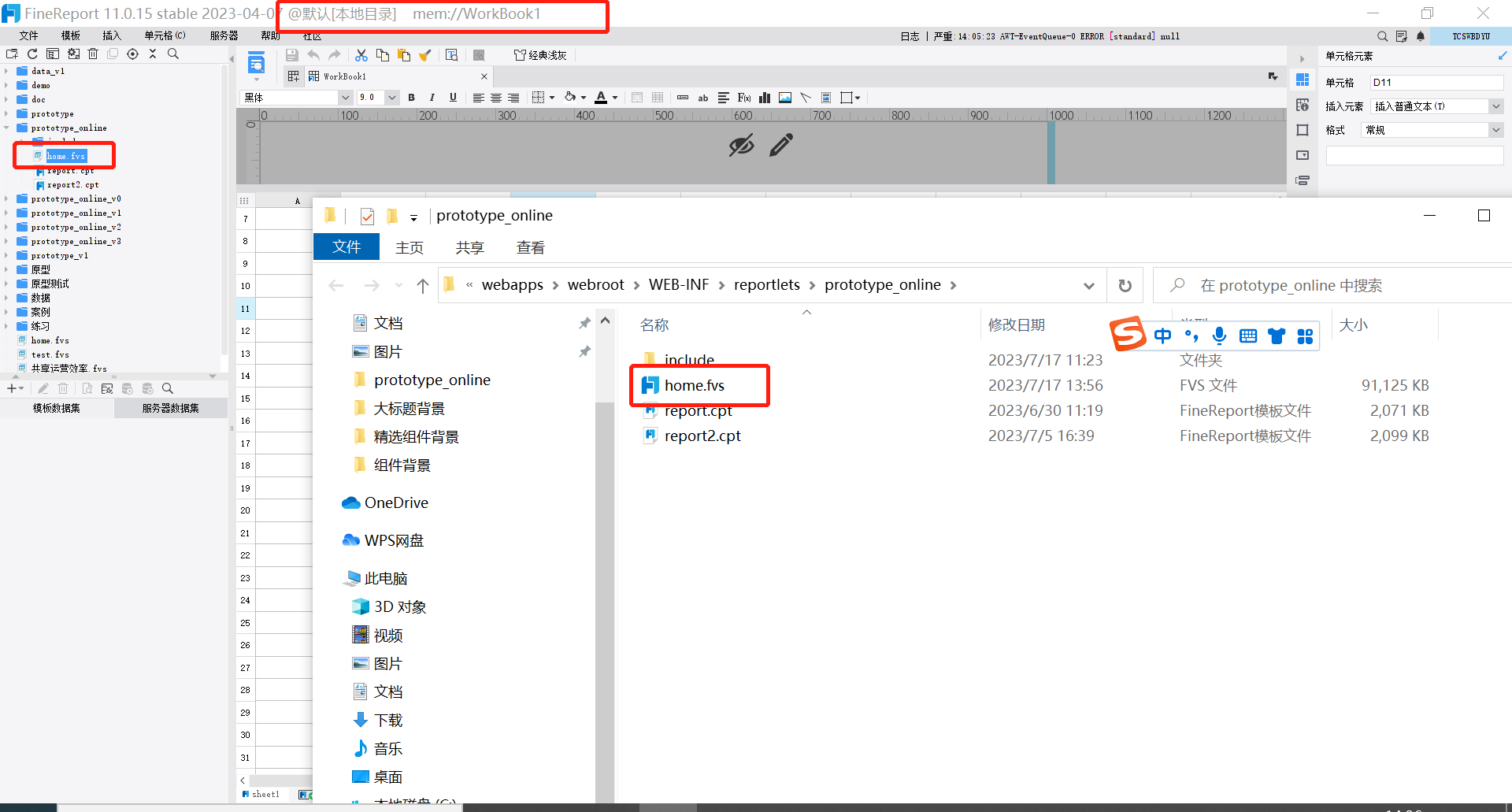Select report2.cpt in the Explorer file list

click(702, 436)
